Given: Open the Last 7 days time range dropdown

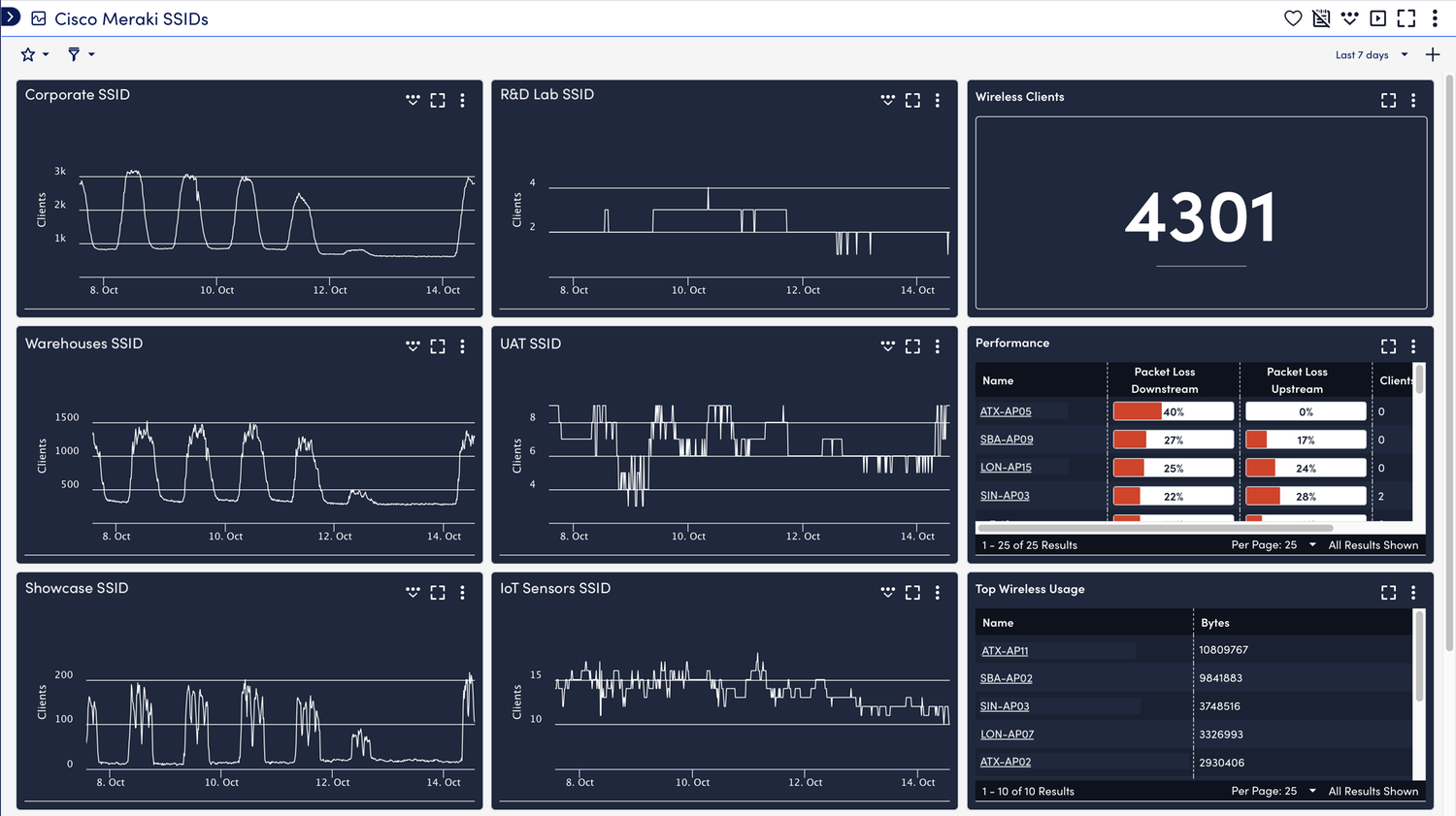Looking at the screenshot, I should (1369, 54).
